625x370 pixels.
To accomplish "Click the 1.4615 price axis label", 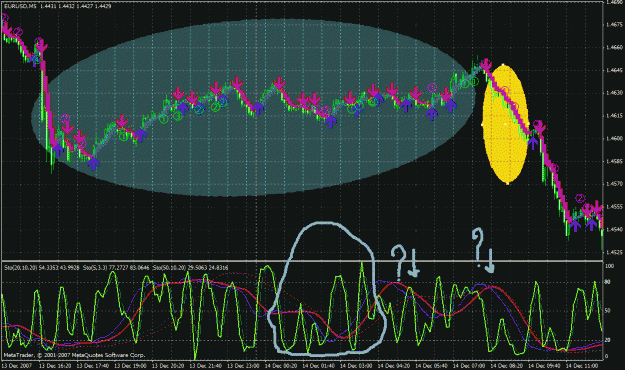I will pos(614,116).
